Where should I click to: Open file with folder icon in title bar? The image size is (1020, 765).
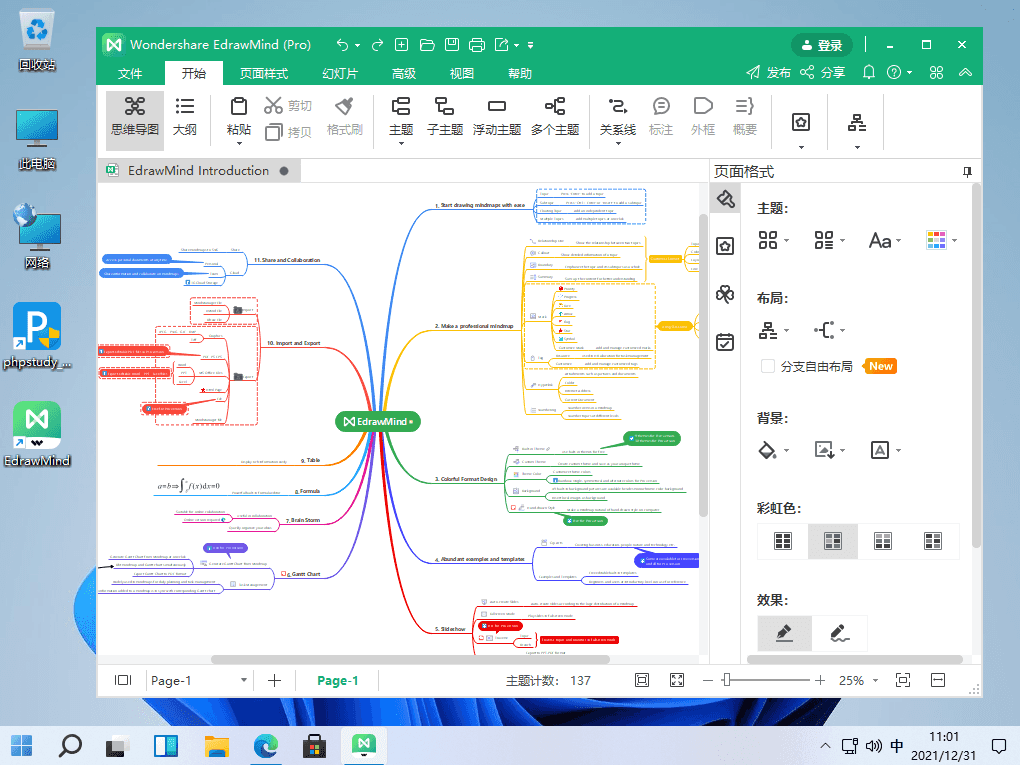[427, 45]
